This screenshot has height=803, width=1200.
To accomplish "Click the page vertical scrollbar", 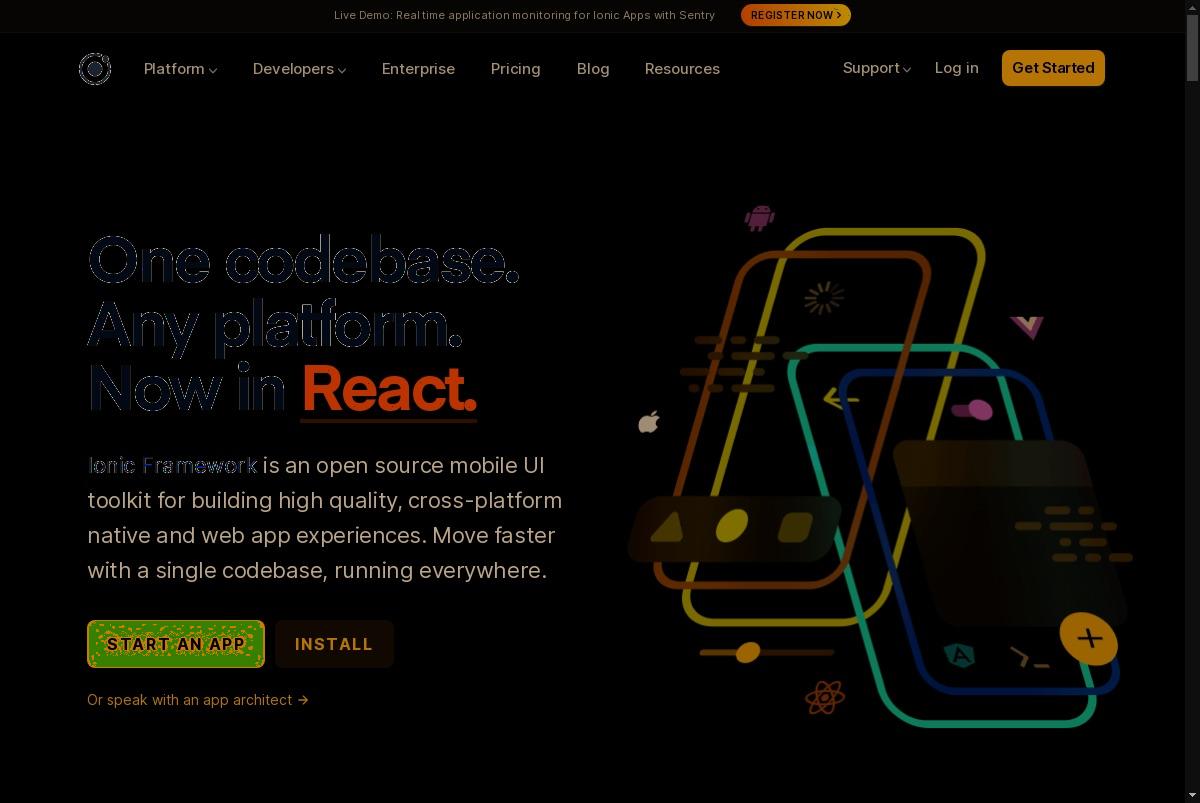I will pyautogui.click(x=1192, y=401).
